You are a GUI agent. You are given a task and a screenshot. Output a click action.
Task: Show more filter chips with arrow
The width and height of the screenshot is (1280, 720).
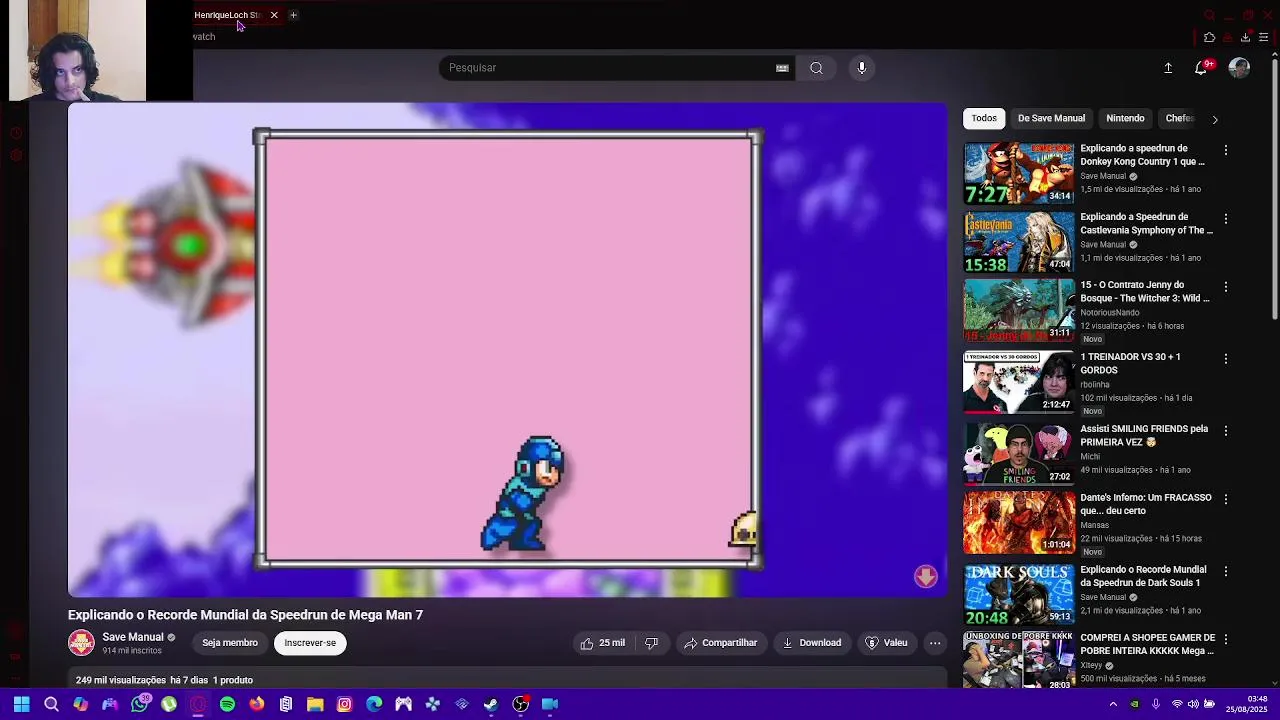point(1215,119)
